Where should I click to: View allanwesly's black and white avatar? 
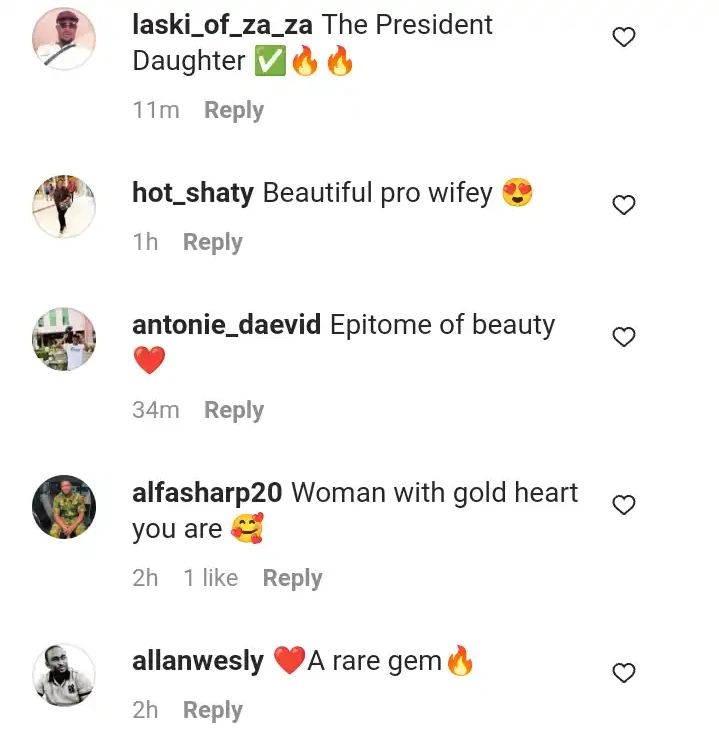(x=64, y=675)
